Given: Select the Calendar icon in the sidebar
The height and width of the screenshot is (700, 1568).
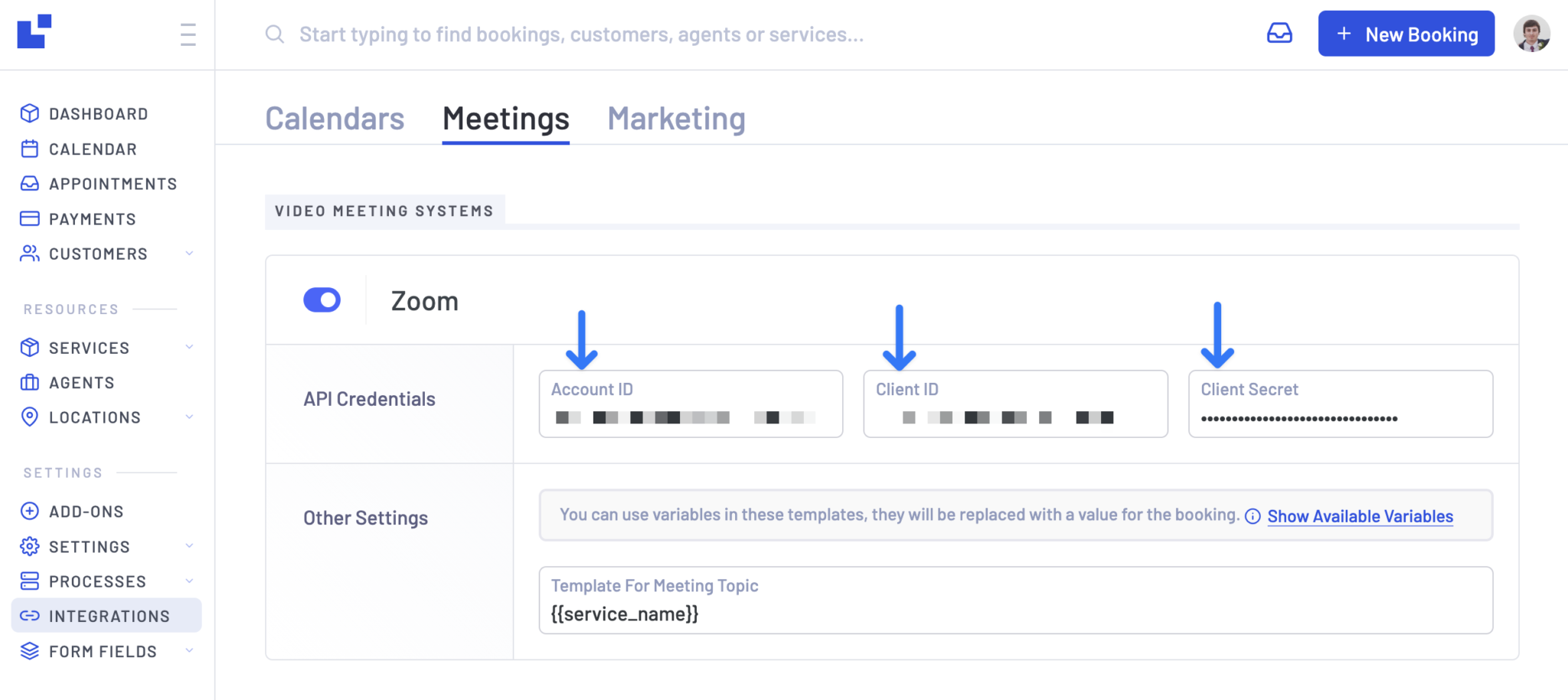Looking at the screenshot, I should (29, 149).
